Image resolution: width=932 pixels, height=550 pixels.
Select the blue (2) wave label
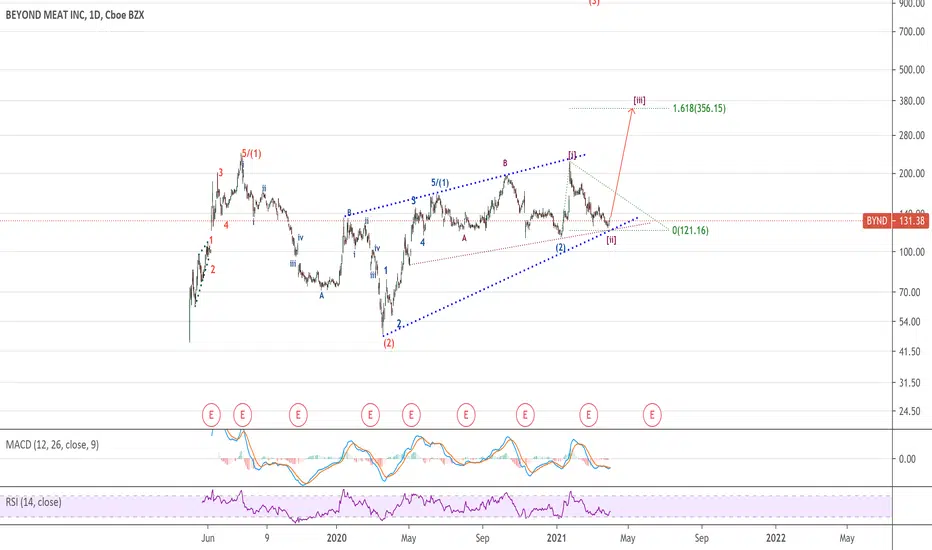561,248
